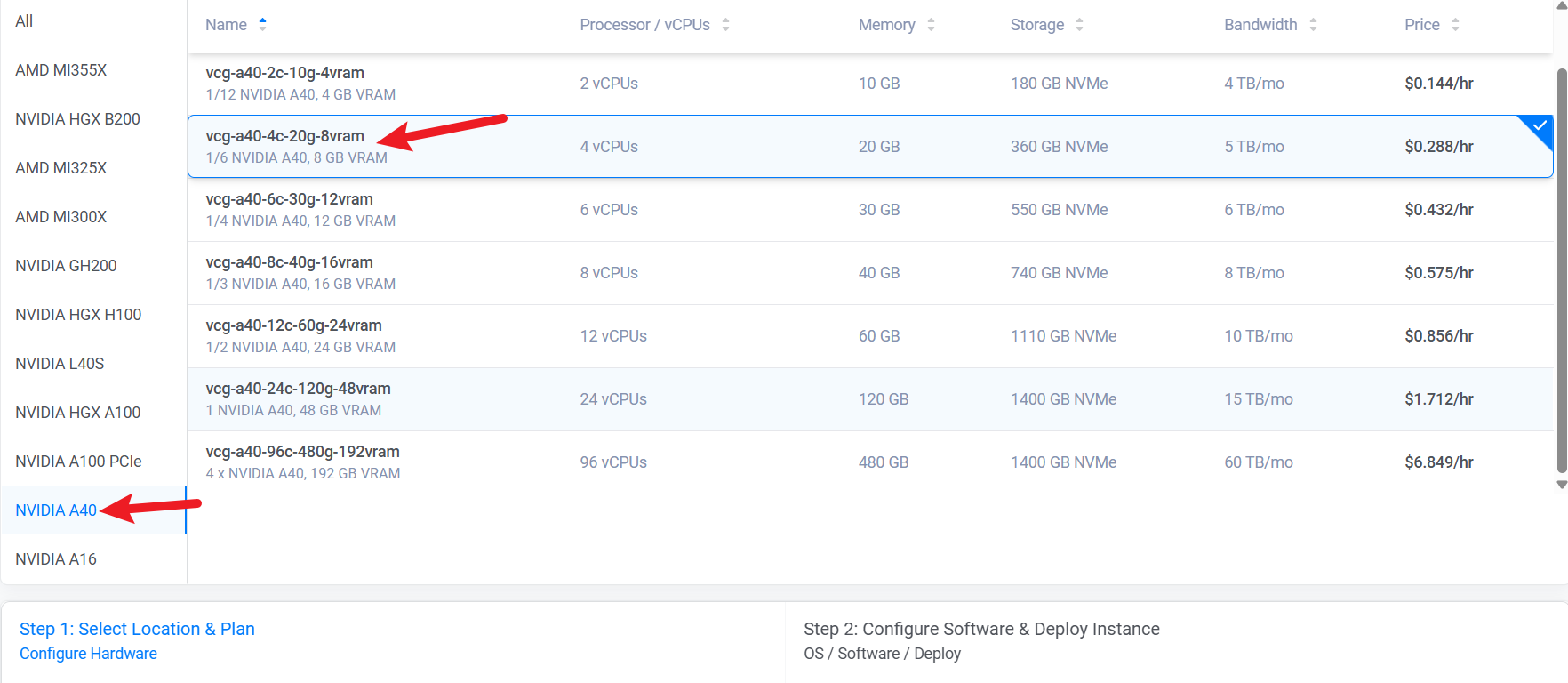This screenshot has width=1568, height=683.
Task: Click the 10 TB/mo bandwidth cell
Action: [1259, 336]
